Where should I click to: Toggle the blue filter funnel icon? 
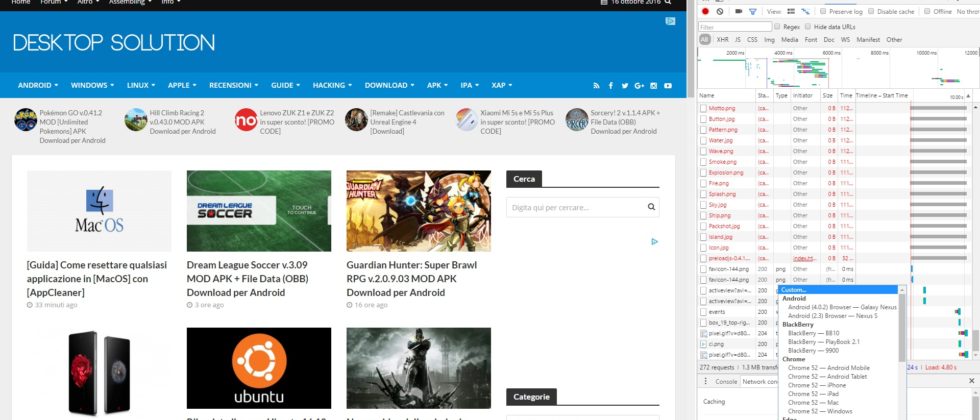(x=753, y=11)
